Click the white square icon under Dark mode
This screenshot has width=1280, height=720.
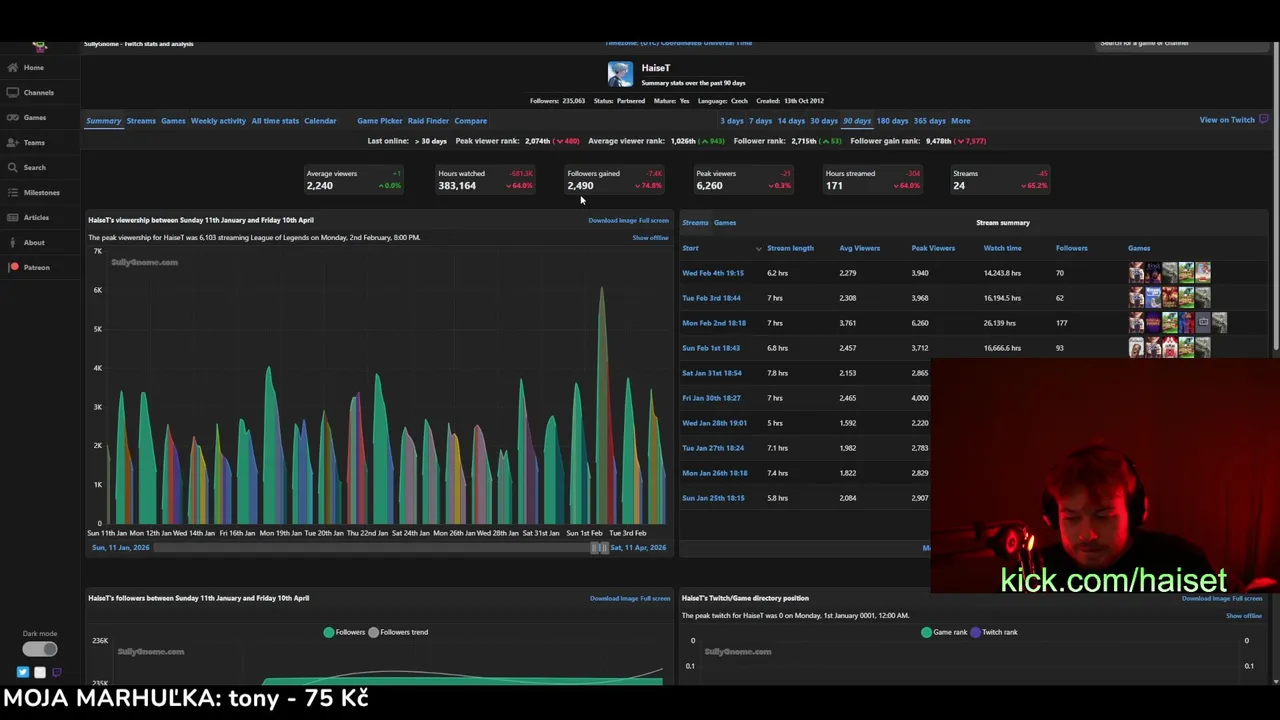[40, 673]
